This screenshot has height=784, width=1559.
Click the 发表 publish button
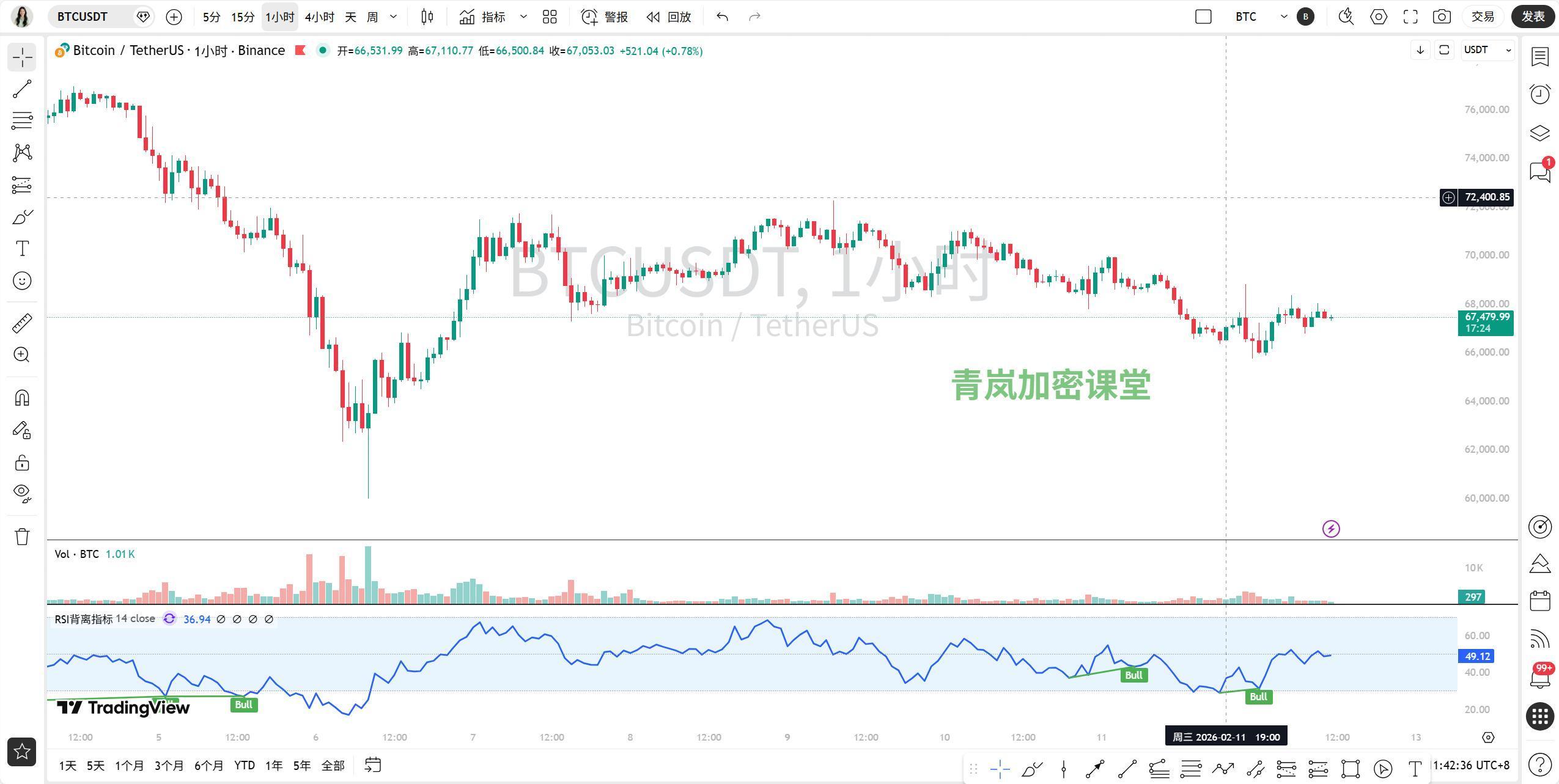[1533, 16]
